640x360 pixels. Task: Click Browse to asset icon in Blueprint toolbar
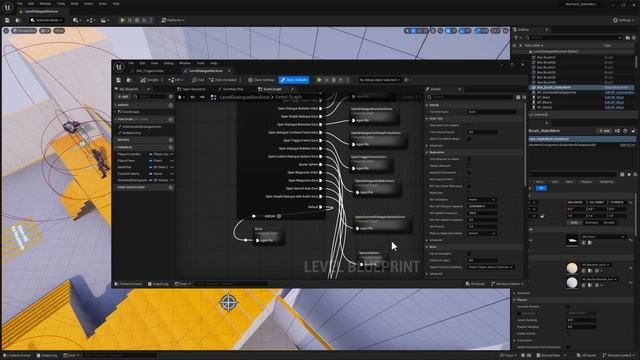[129, 80]
